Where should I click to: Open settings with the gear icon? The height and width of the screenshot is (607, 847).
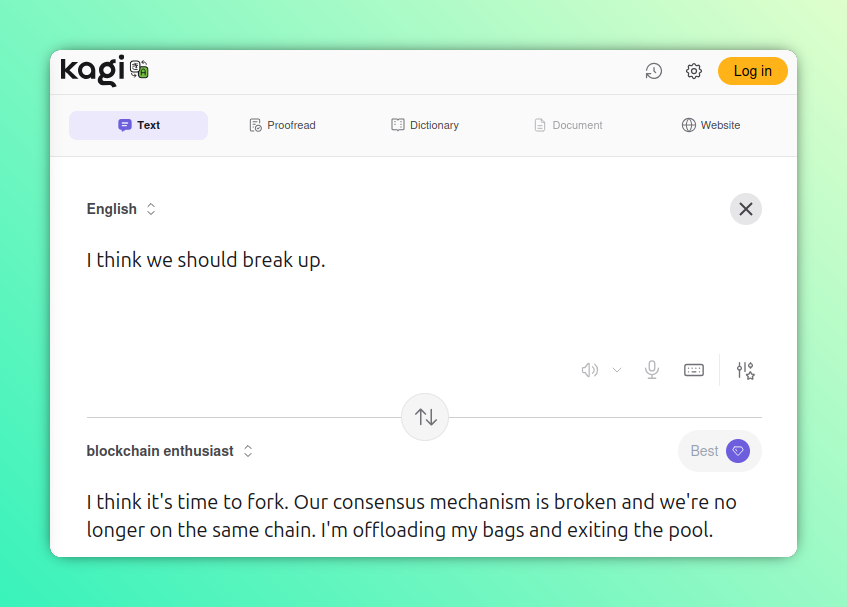[x=693, y=71]
